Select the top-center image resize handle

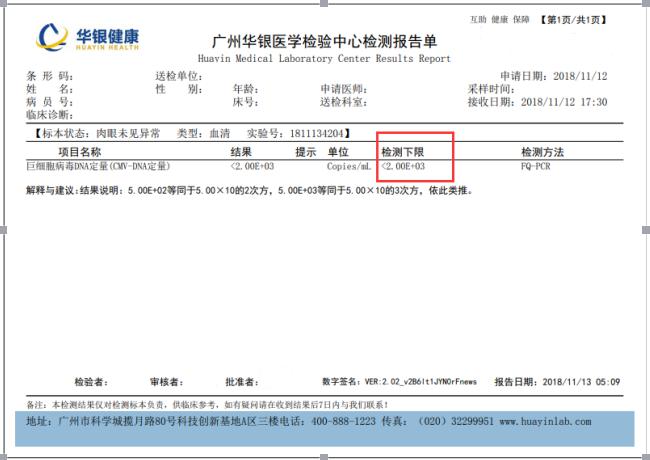324,3
